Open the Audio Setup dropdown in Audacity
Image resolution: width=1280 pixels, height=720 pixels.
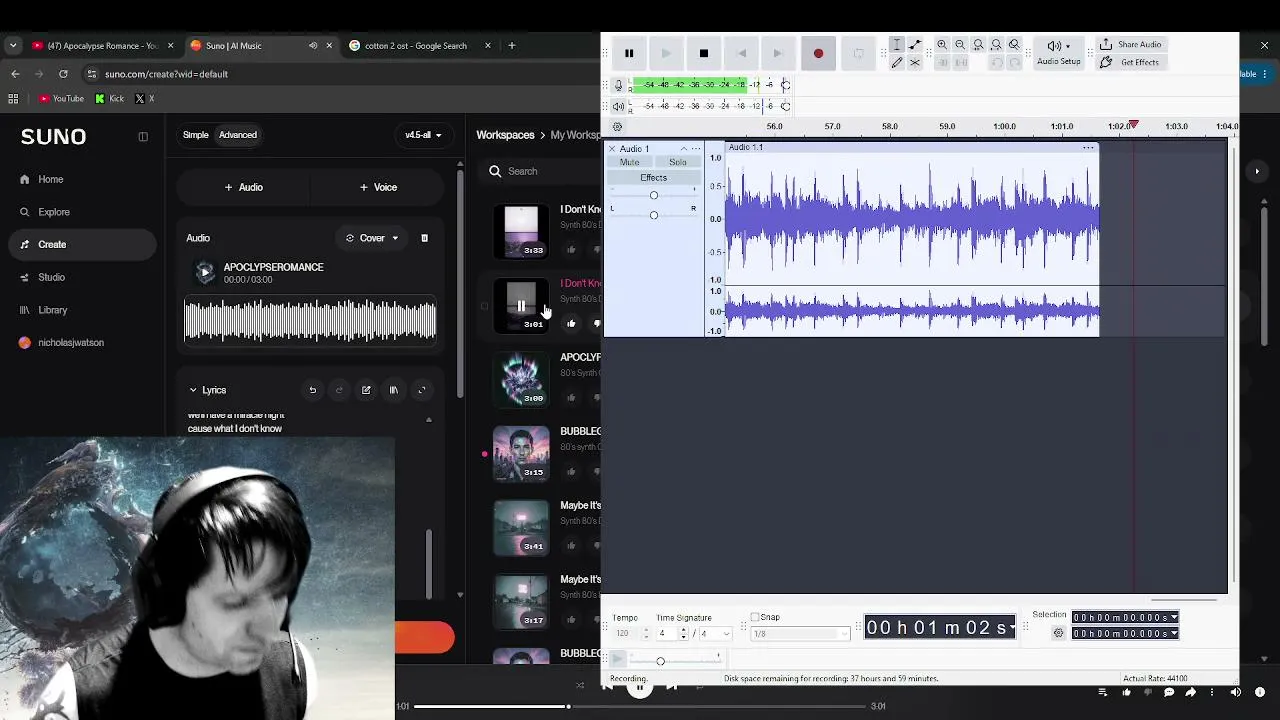[x=1058, y=52]
